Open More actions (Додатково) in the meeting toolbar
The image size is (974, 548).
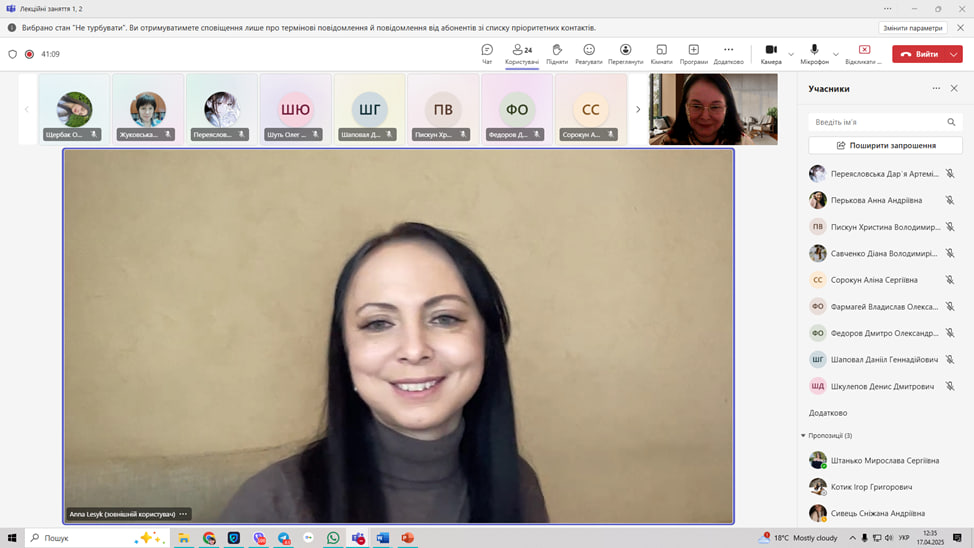pos(728,53)
